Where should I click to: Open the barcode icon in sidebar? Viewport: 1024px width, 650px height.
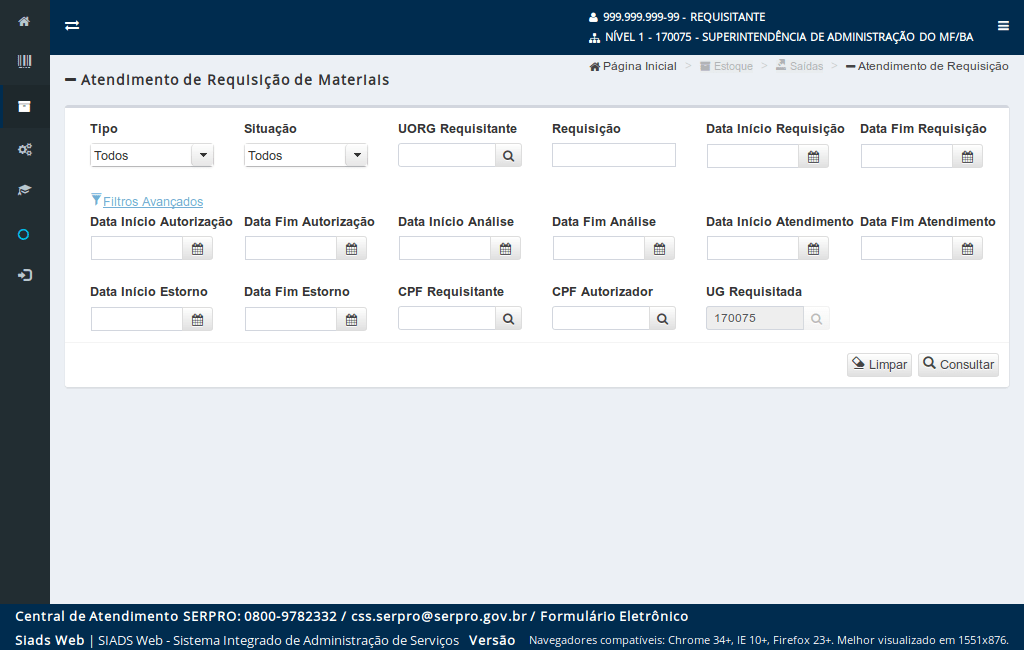pos(24,61)
